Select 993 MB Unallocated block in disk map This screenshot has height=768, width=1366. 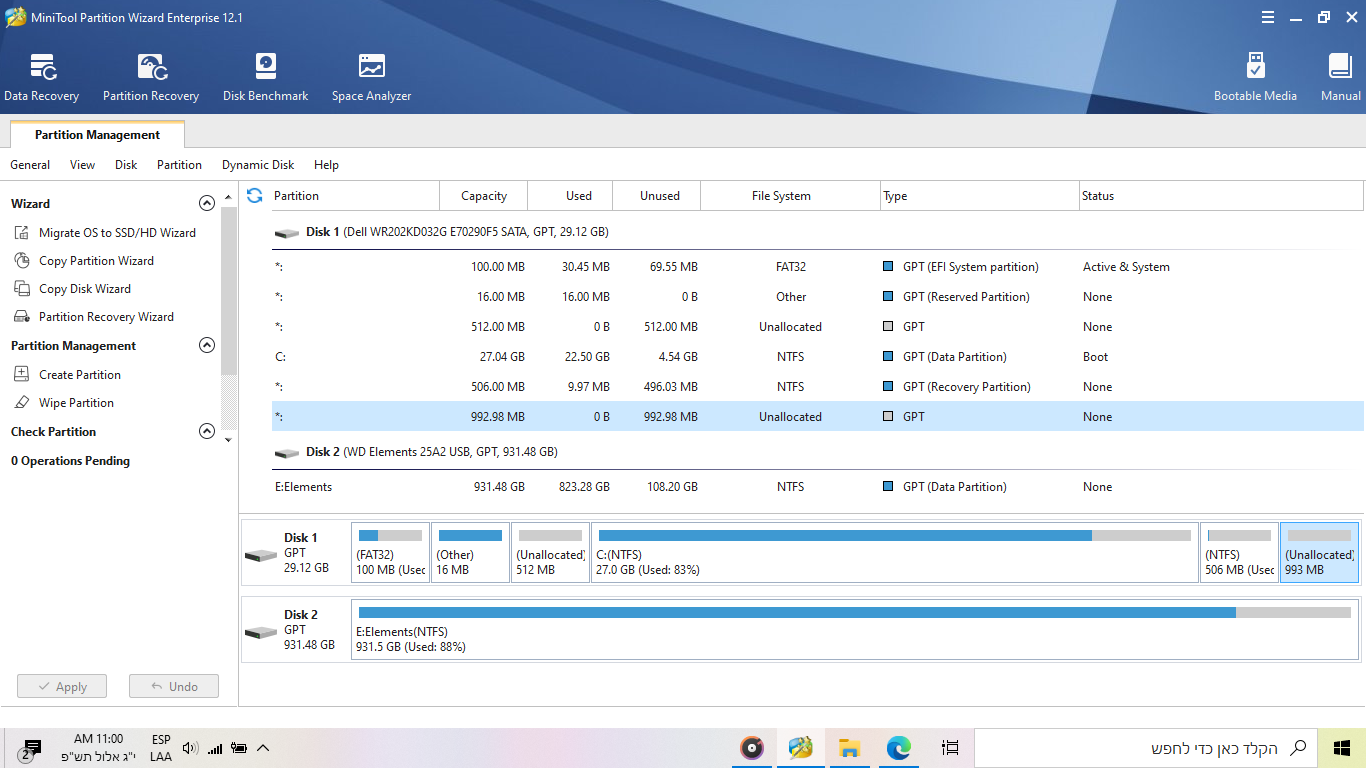[1319, 552]
